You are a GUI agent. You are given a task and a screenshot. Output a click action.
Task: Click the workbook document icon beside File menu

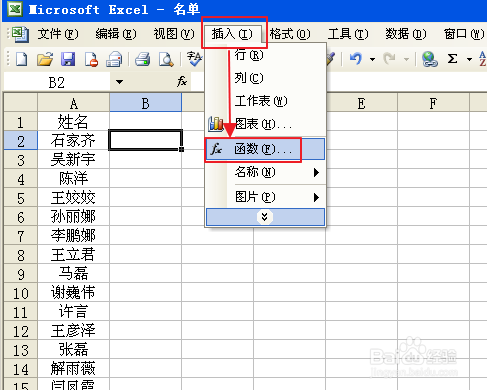(x=21, y=34)
